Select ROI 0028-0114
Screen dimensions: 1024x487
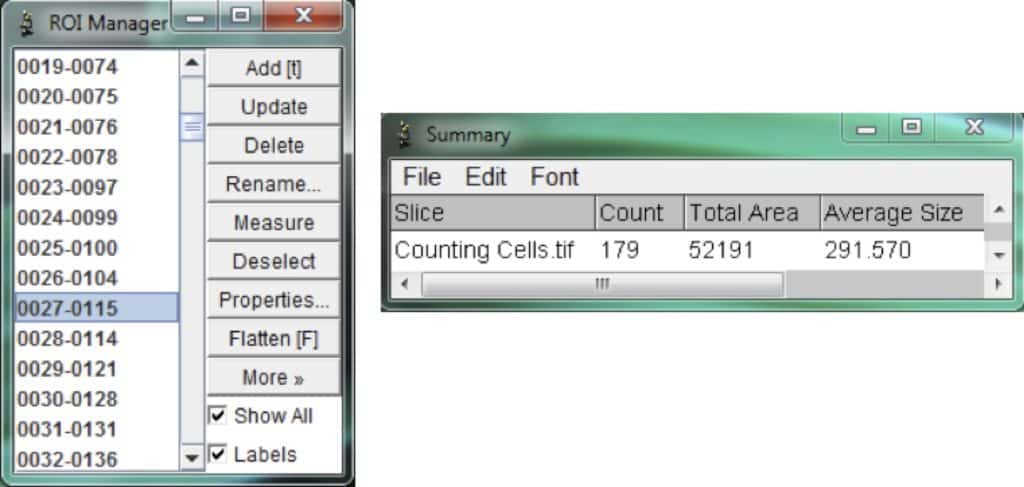[x=96, y=339]
